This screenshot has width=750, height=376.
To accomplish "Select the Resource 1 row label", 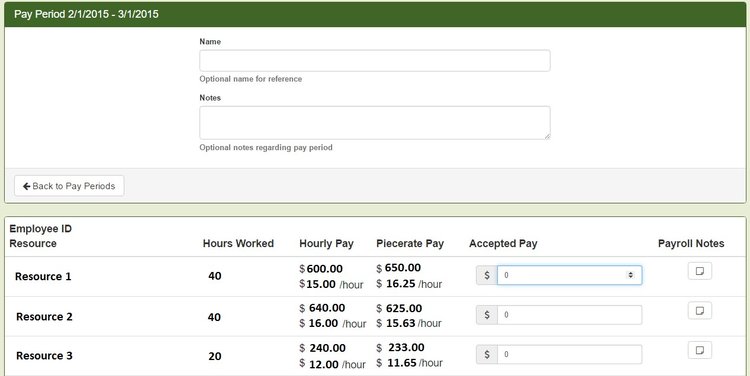I will [43, 276].
